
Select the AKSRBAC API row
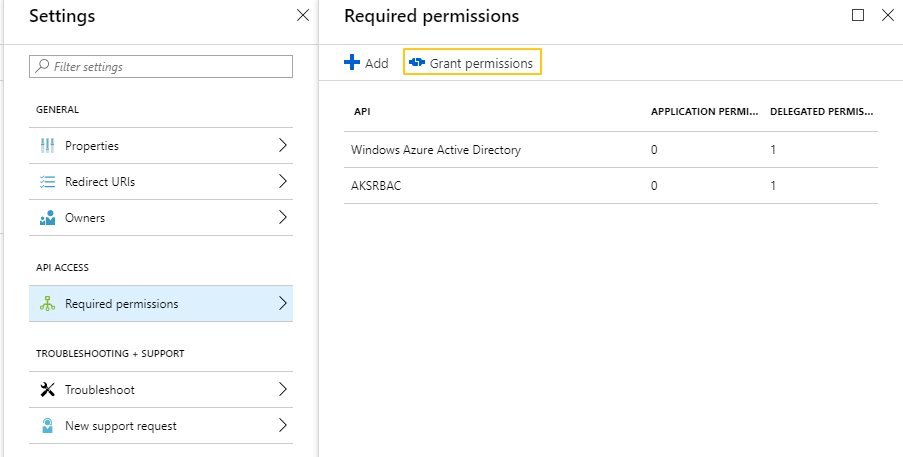[376, 186]
